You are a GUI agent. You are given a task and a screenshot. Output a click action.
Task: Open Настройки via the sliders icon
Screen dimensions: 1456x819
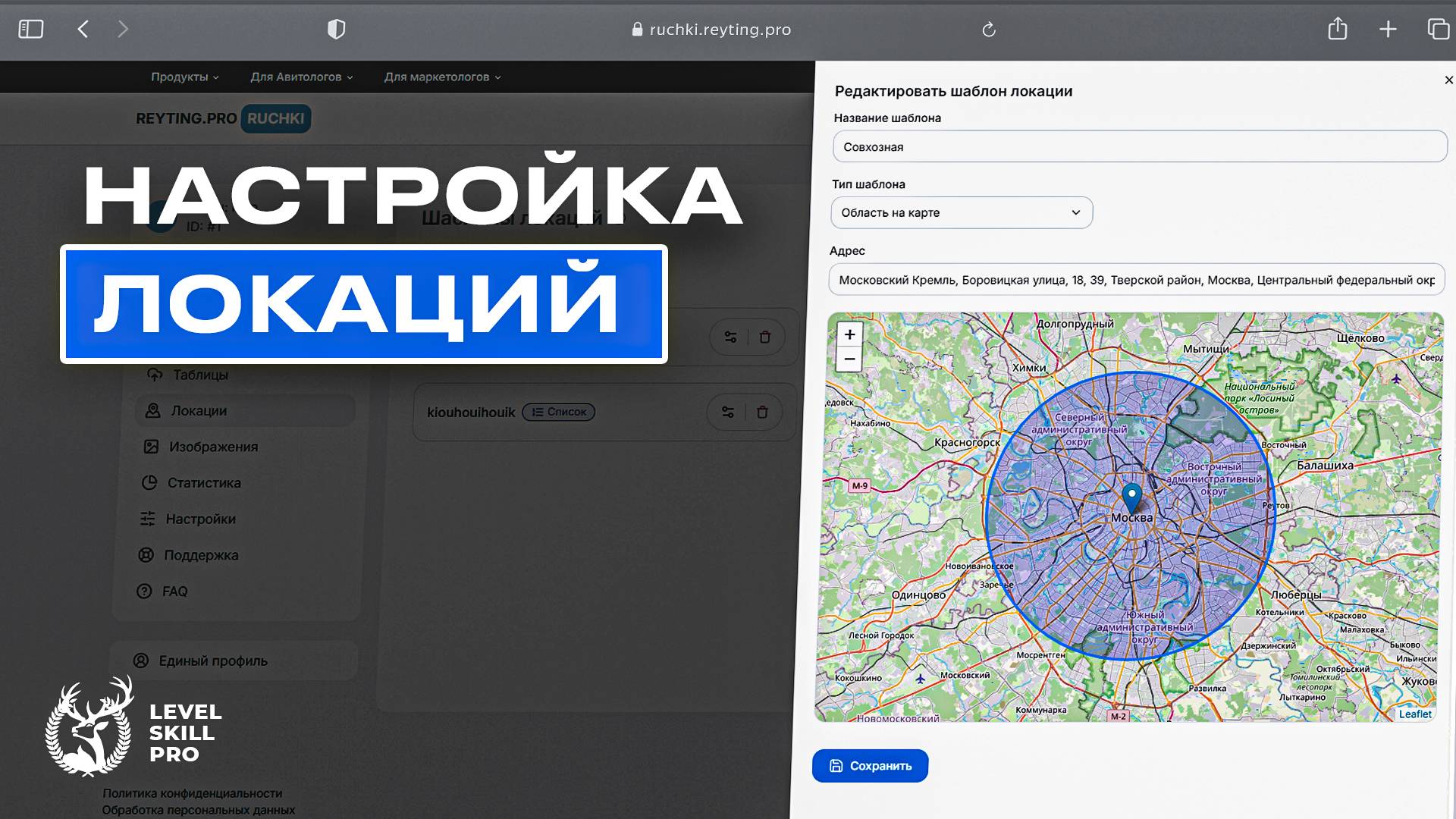coord(149,519)
